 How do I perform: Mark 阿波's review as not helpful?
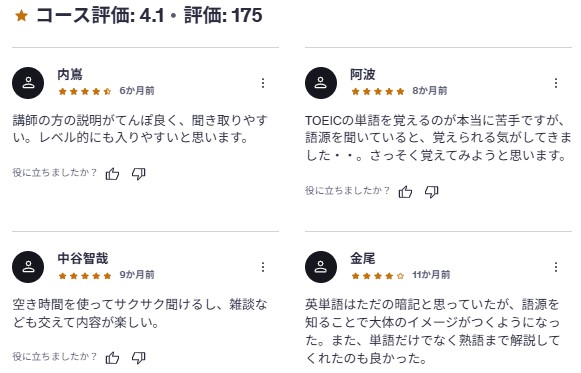432,192
